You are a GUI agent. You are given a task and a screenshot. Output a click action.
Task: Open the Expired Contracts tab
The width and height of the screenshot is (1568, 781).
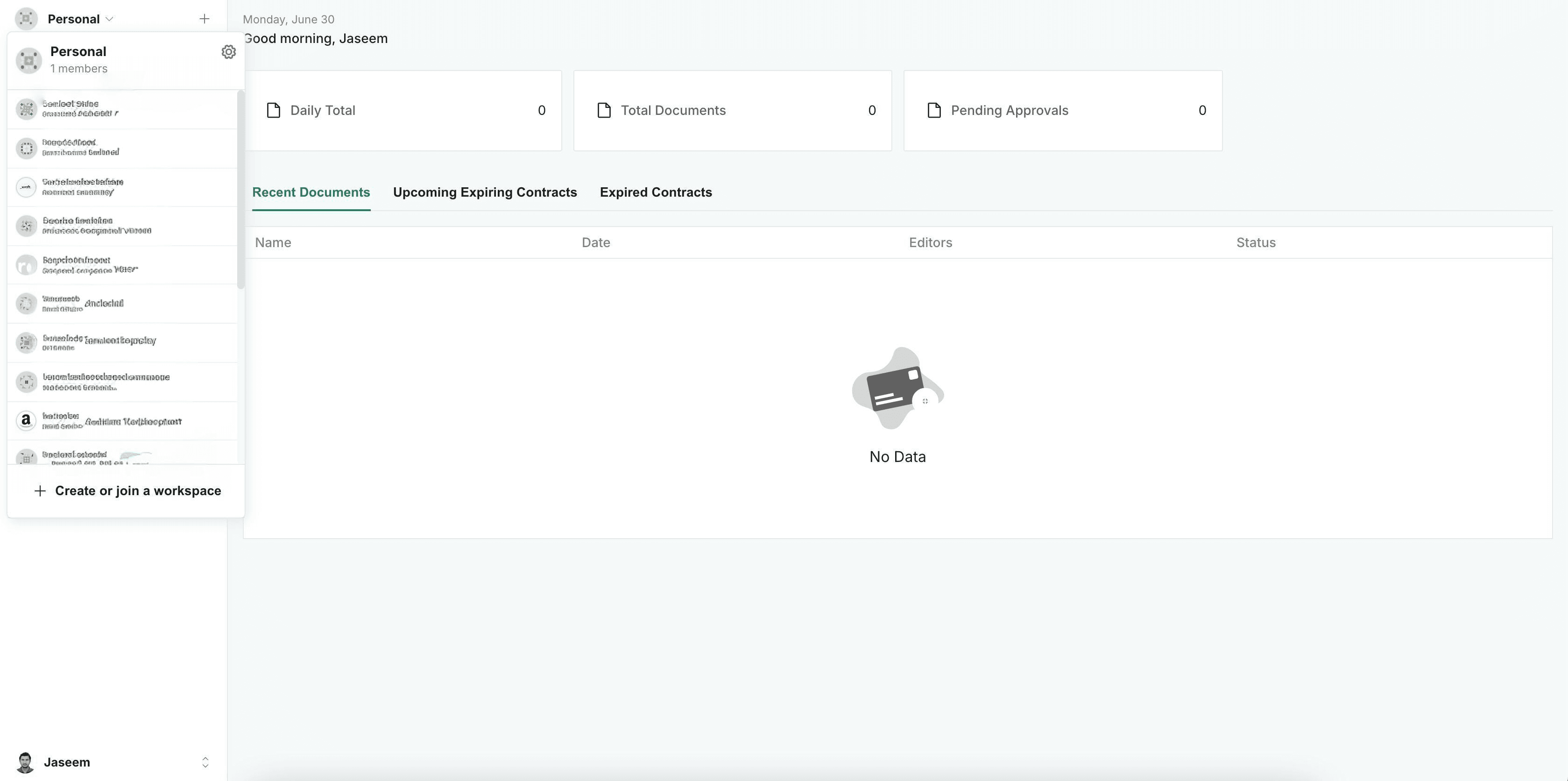656,192
